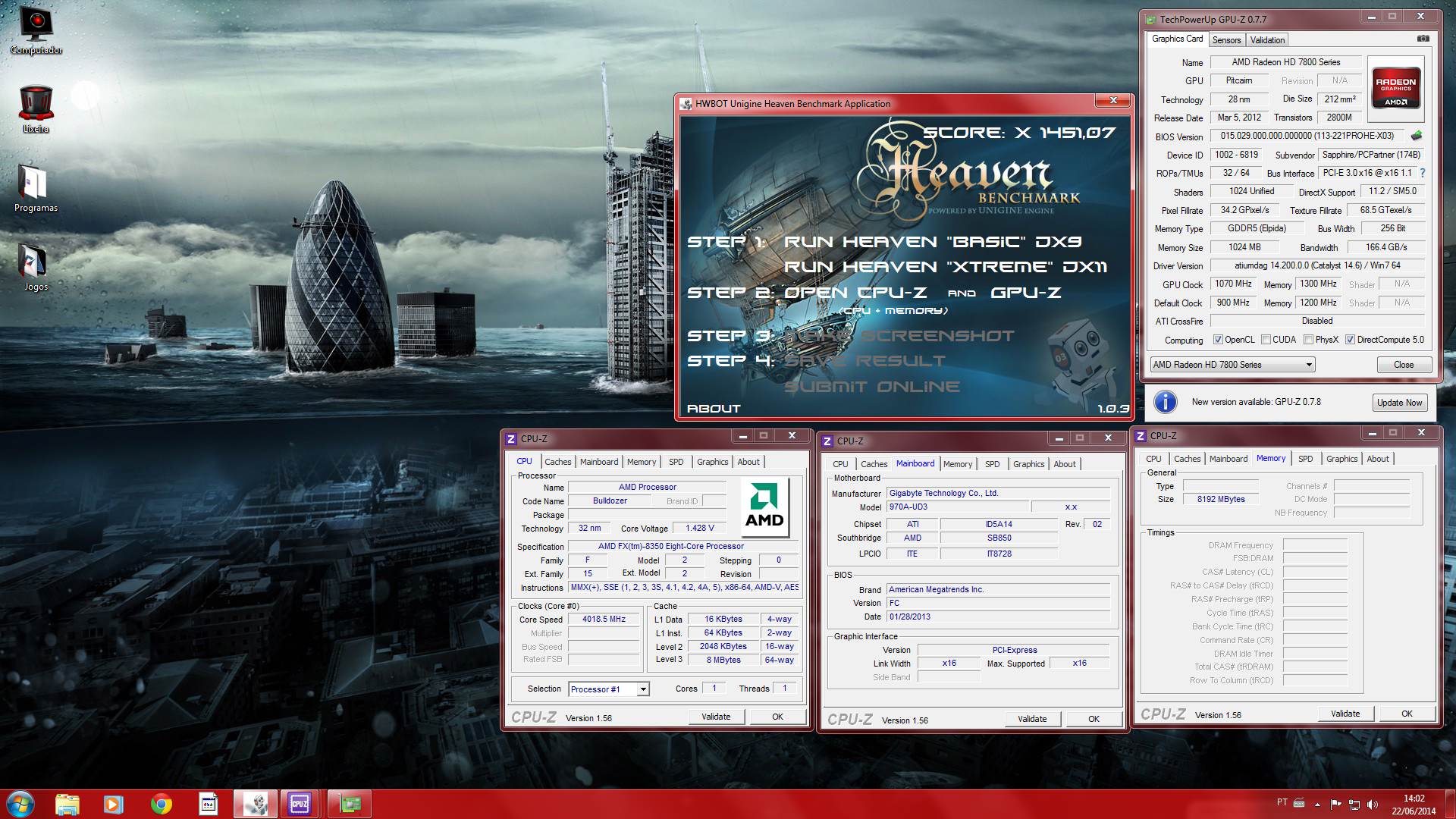Open the Jogos desktop folder icon
Viewport: 1456px width, 819px height.
point(36,268)
